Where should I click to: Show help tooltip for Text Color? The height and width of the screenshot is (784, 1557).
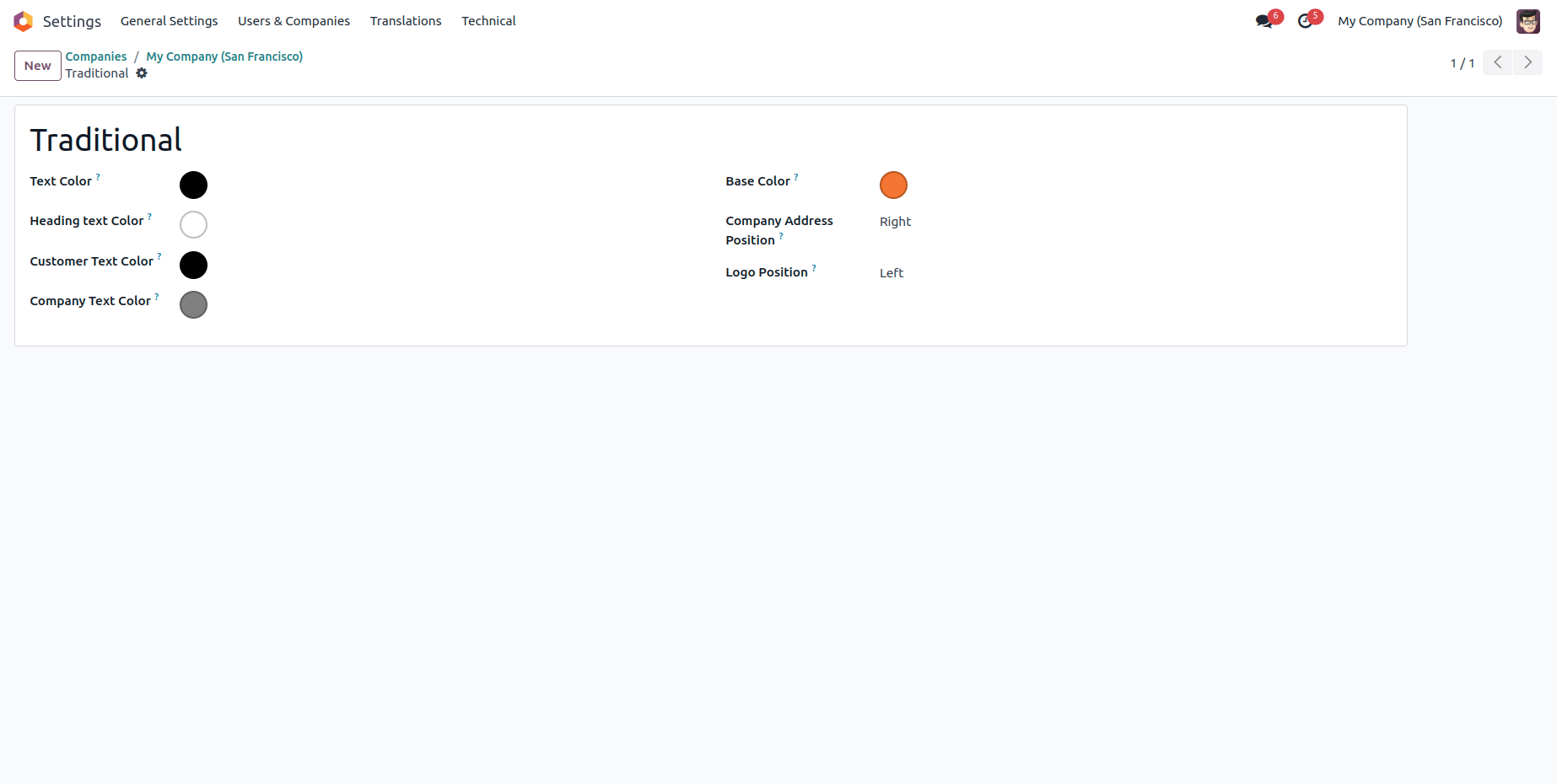point(98,177)
